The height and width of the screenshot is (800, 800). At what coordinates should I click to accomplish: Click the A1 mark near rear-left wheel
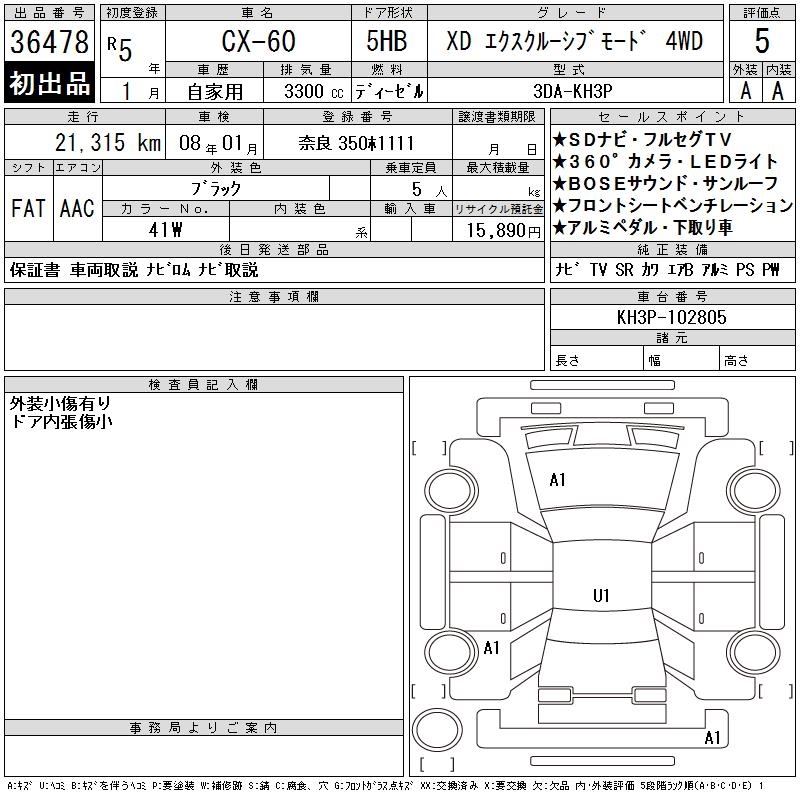coord(491,648)
